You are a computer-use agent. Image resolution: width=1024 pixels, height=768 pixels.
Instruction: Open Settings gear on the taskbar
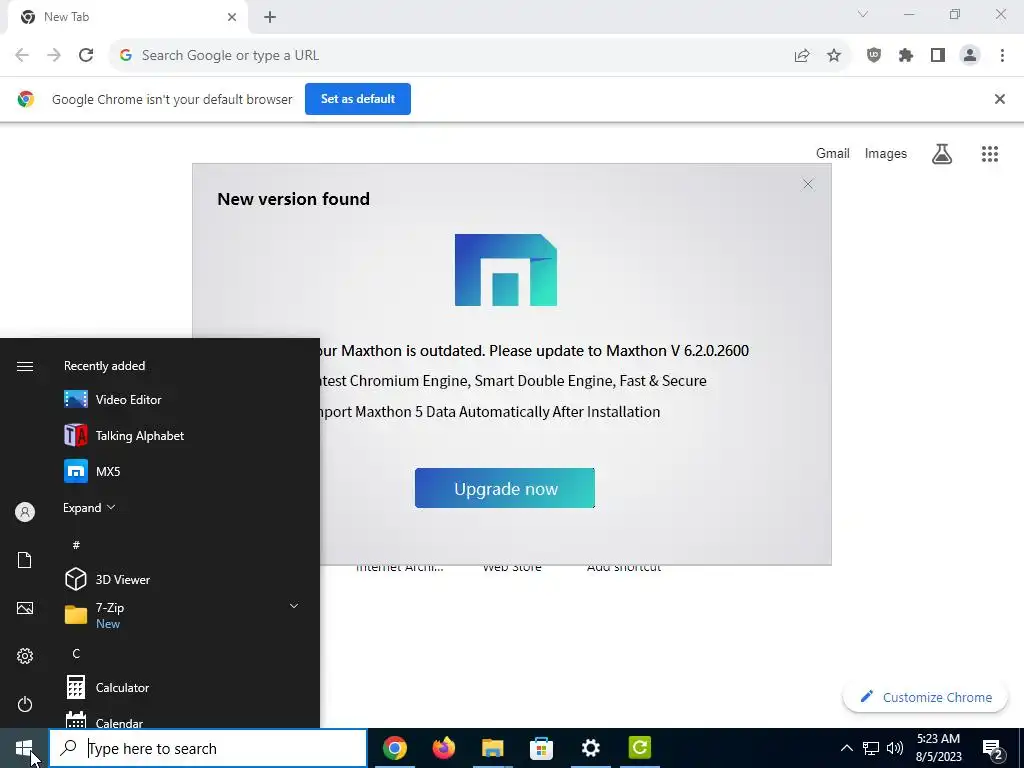590,748
